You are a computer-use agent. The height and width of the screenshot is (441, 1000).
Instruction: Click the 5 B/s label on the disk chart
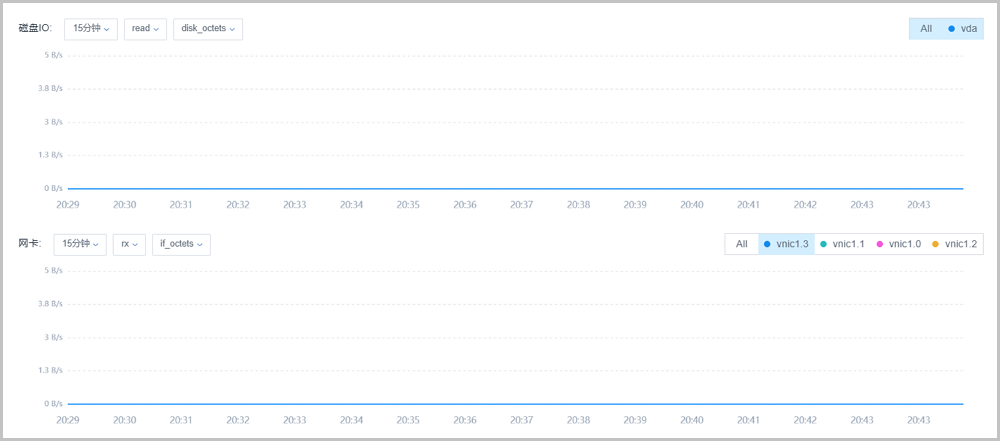click(54, 55)
